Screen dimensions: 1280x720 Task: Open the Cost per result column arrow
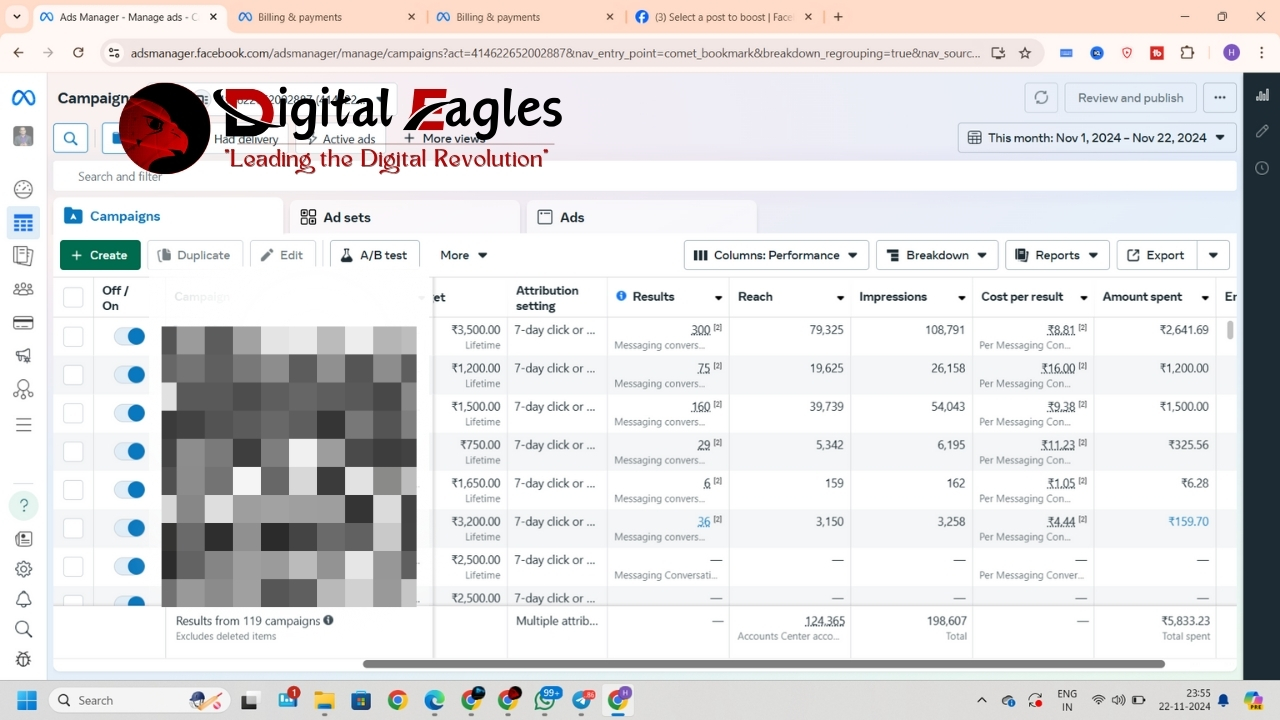(1083, 298)
